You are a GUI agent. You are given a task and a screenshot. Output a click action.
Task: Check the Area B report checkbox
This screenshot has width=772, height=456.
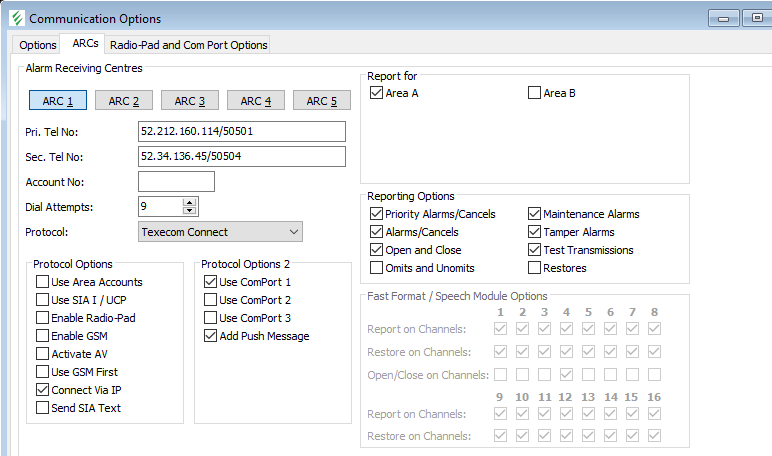(x=534, y=94)
